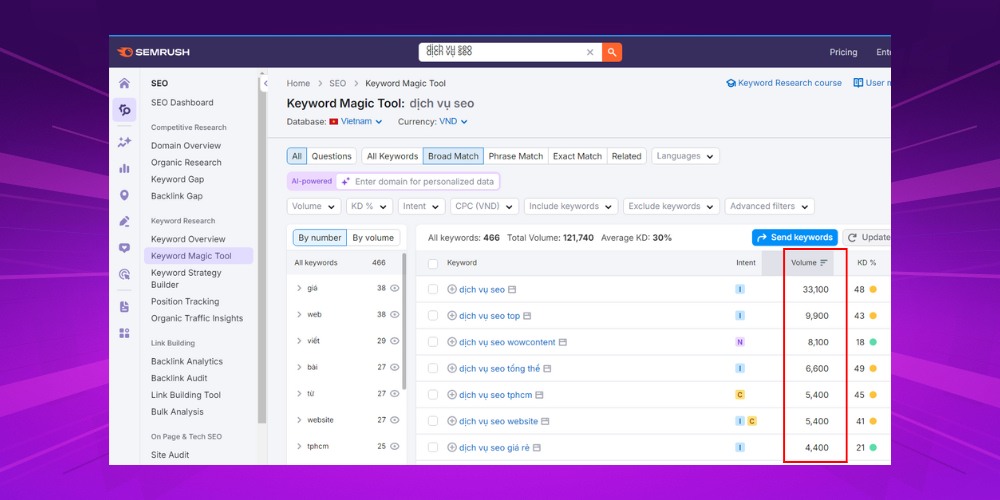
Task: Collapse the sidebar with arrow handle
Action: coord(265,84)
